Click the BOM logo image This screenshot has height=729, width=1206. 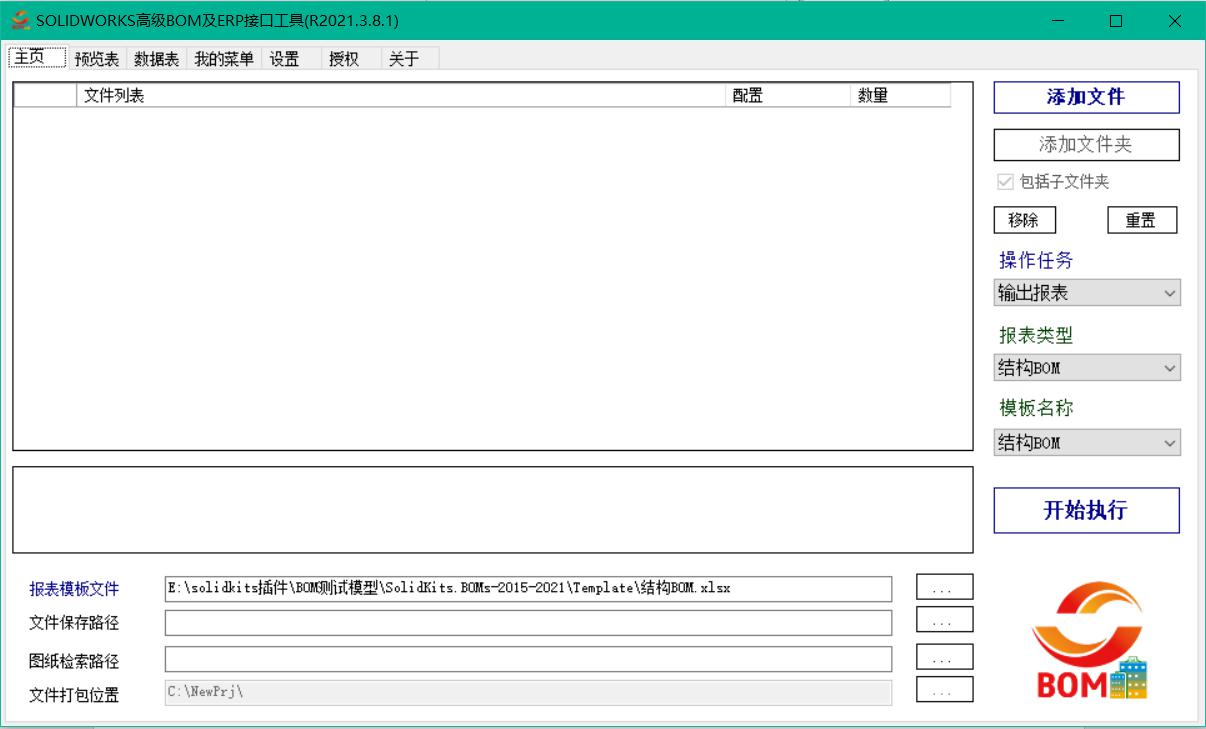pos(1090,641)
